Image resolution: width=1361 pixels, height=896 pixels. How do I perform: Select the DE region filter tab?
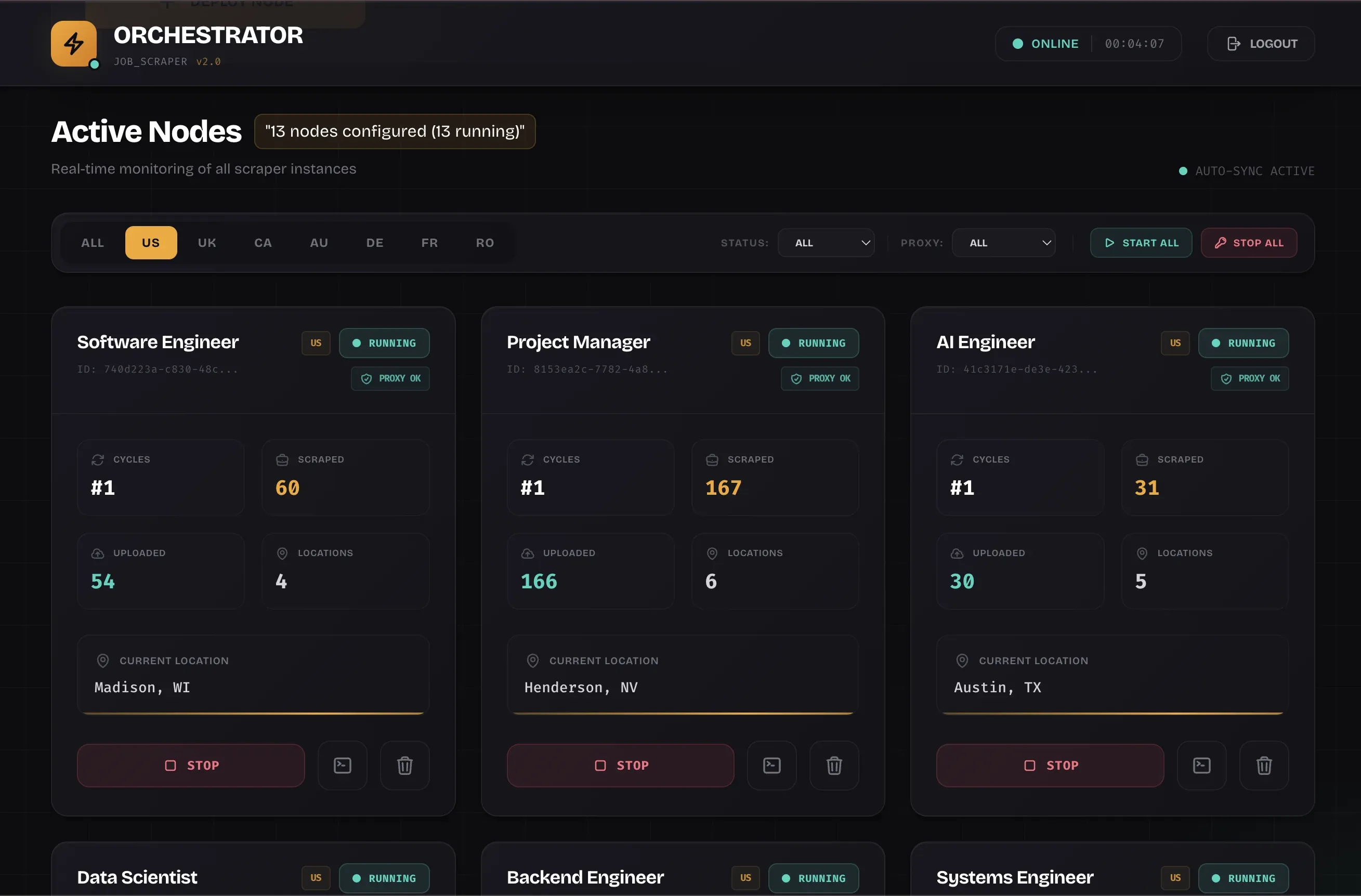coord(374,242)
